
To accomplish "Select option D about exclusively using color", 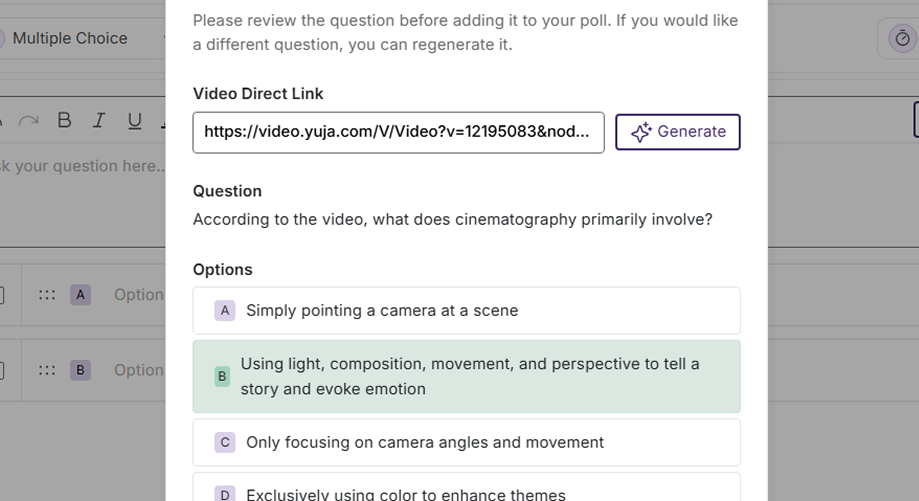I will tap(466, 491).
